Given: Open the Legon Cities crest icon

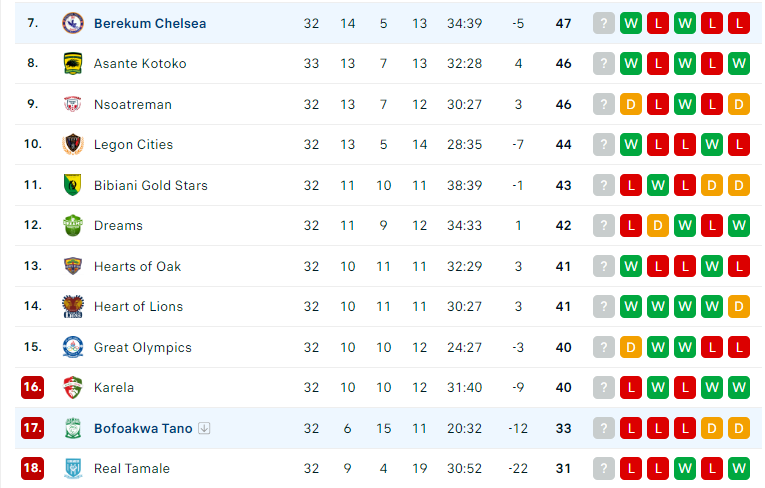Looking at the screenshot, I should [x=73, y=144].
